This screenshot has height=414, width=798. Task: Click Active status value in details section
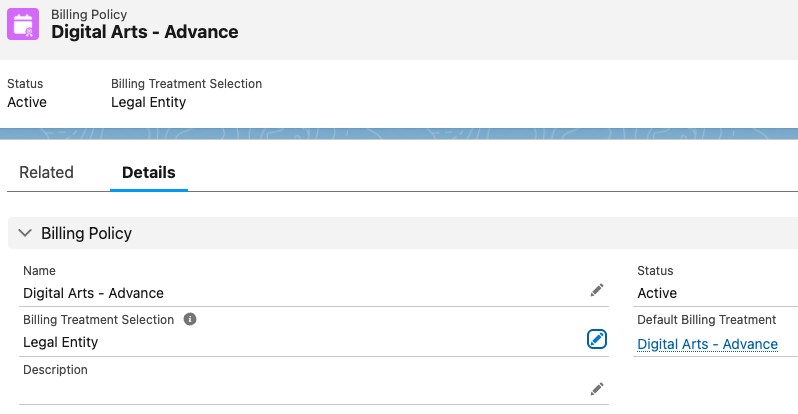pyautogui.click(x=657, y=293)
